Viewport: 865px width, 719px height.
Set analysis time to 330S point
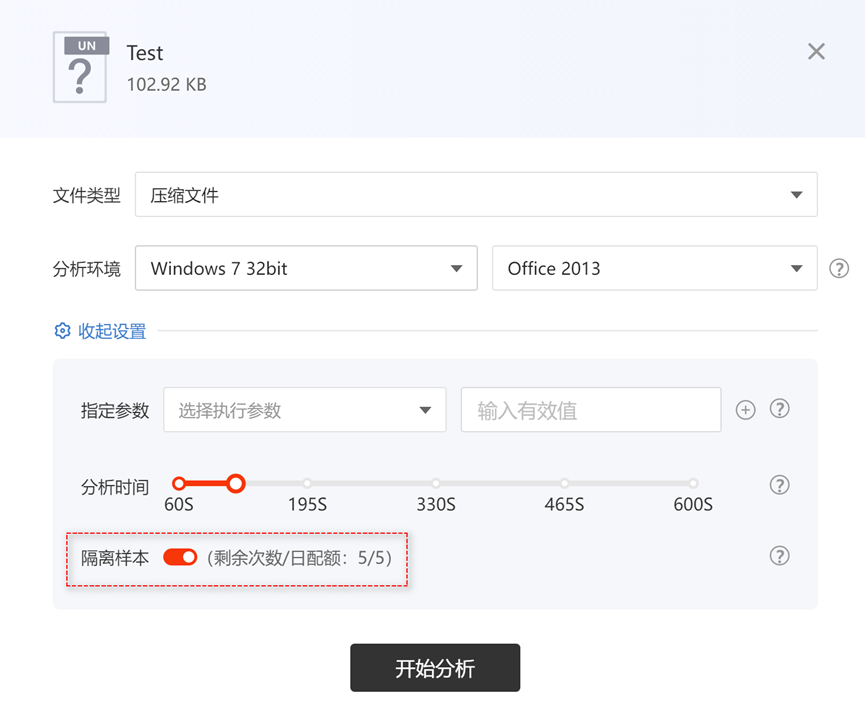click(x=436, y=483)
